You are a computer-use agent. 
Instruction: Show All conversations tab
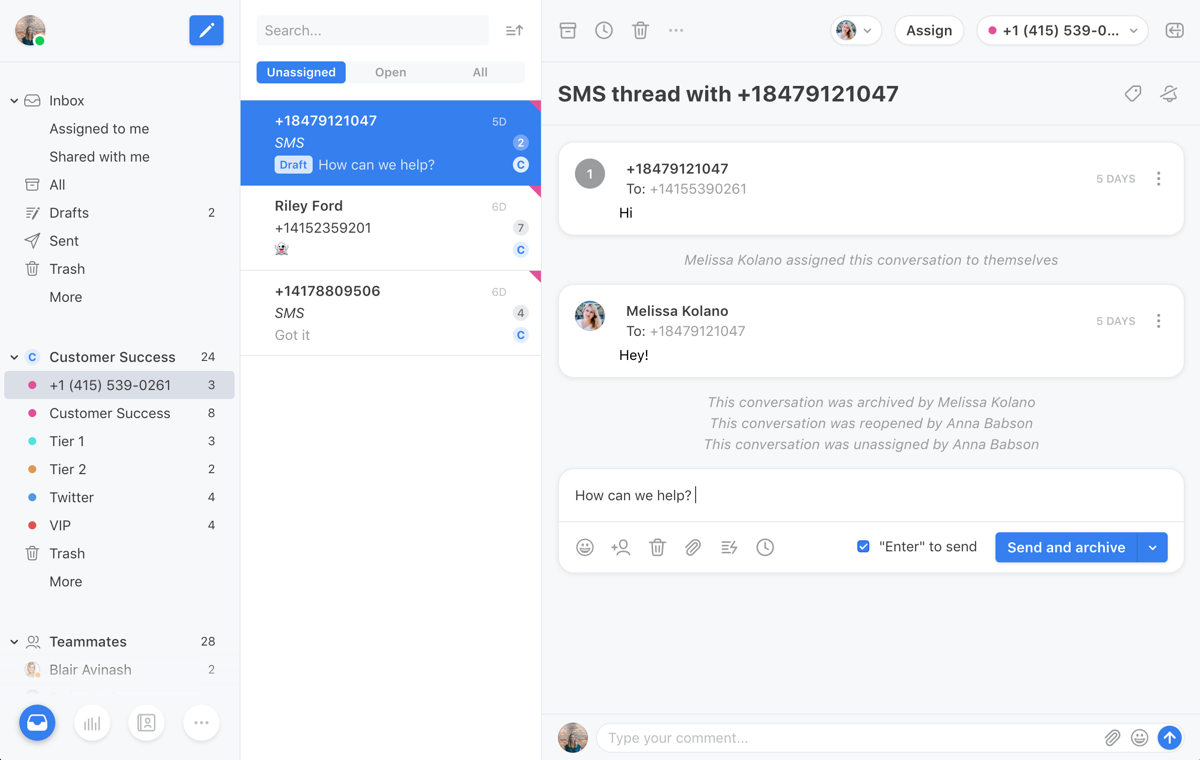[479, 72]
